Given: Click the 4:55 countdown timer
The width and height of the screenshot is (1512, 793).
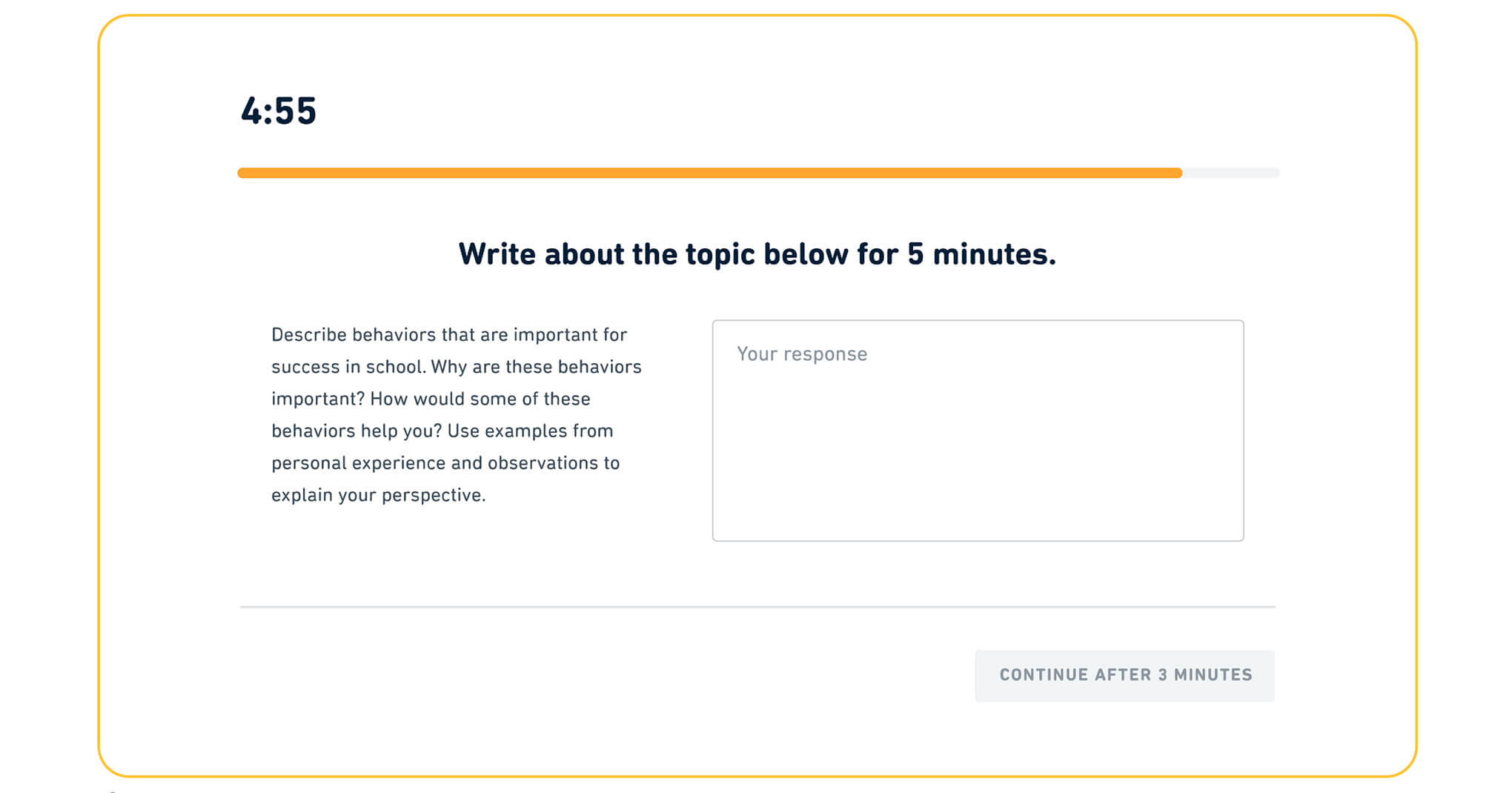Looking at the screenshot, I should click(x=279, y=111).
